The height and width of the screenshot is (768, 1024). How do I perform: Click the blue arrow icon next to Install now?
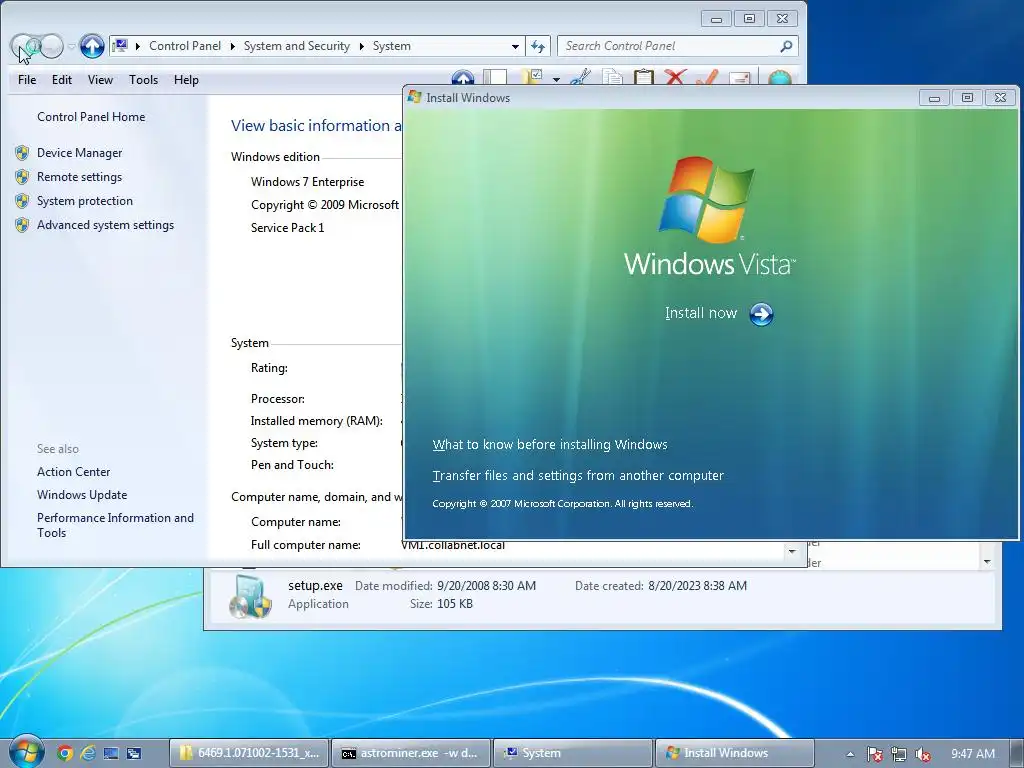[761, 314]
